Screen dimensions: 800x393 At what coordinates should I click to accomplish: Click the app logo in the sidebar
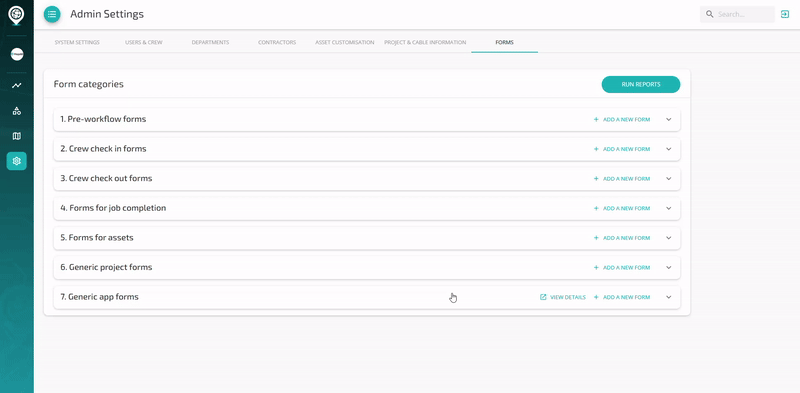[x=16, y=15]
